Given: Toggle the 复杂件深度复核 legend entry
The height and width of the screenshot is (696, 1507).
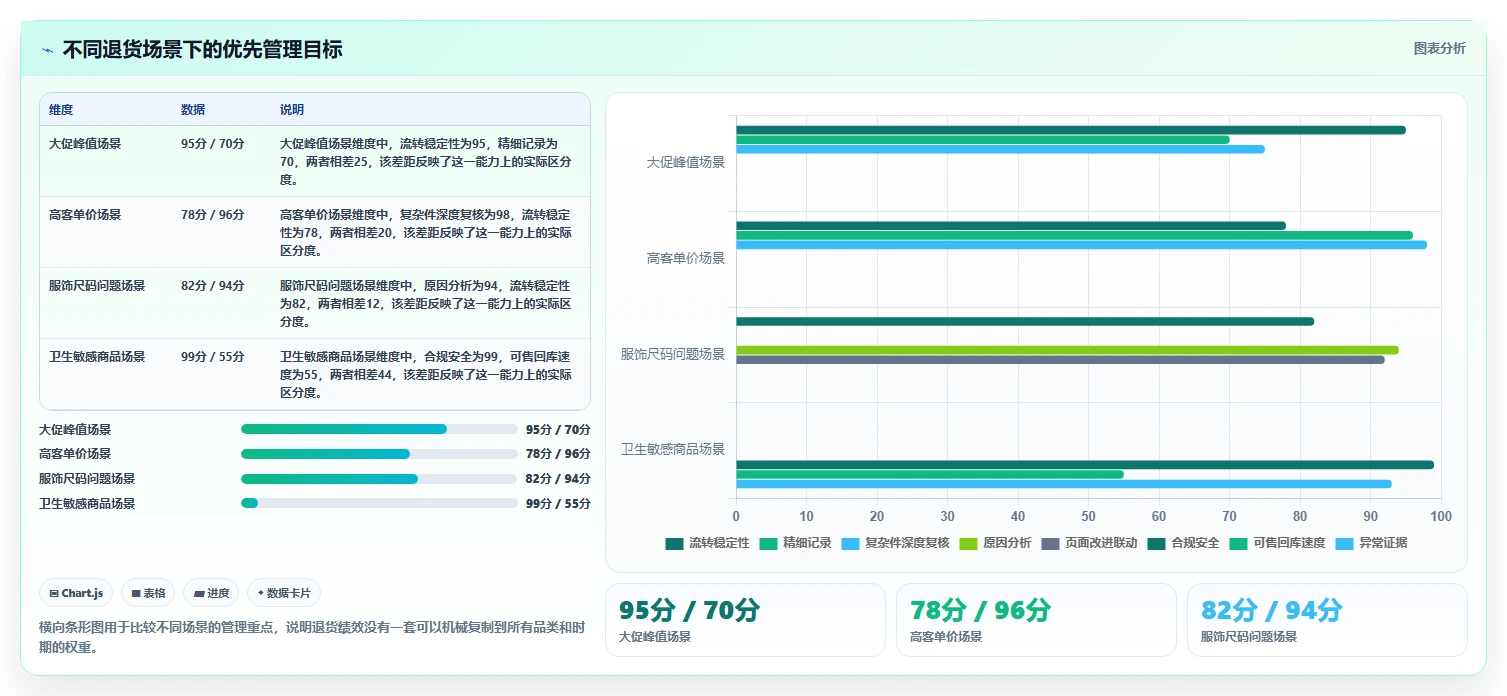Looking at the screenshot, I should (x=895, y=543).
